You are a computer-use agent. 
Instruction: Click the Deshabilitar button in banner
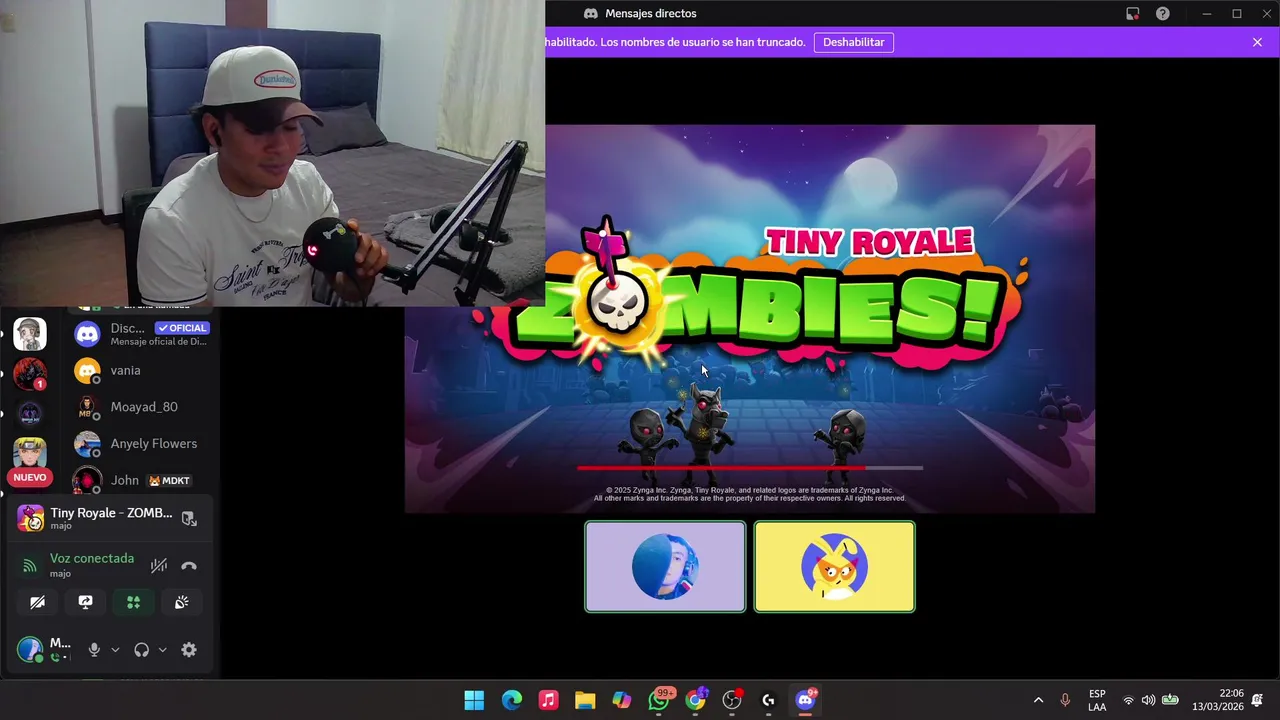[x=854, y=42]
